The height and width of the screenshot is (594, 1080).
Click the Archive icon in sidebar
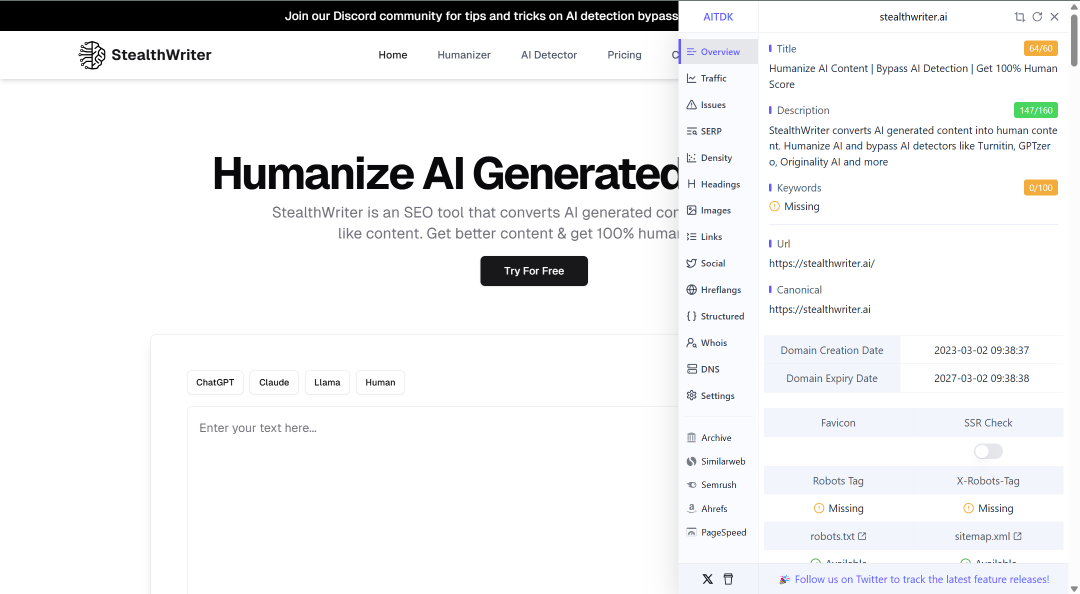click(x=692, y=438)
